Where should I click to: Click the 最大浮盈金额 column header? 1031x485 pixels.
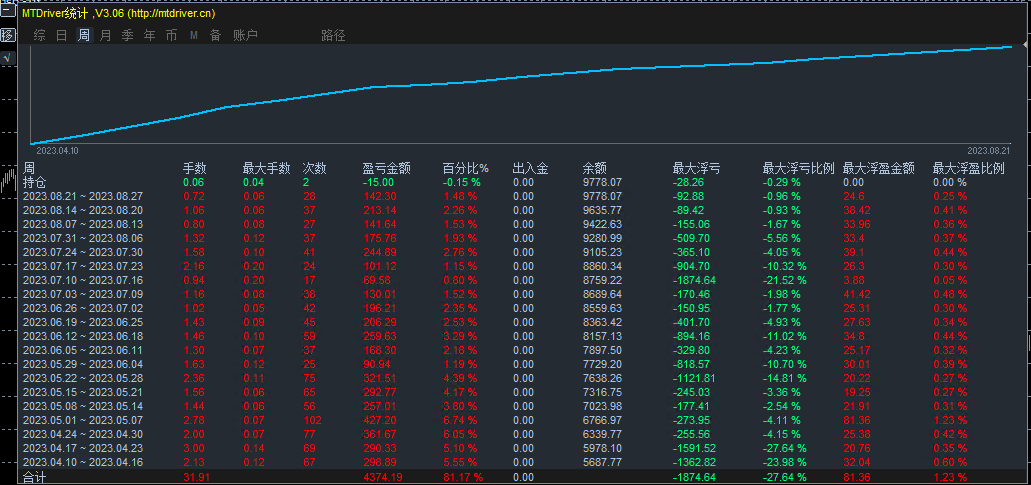pyautogui.click(x=878, y=168)
